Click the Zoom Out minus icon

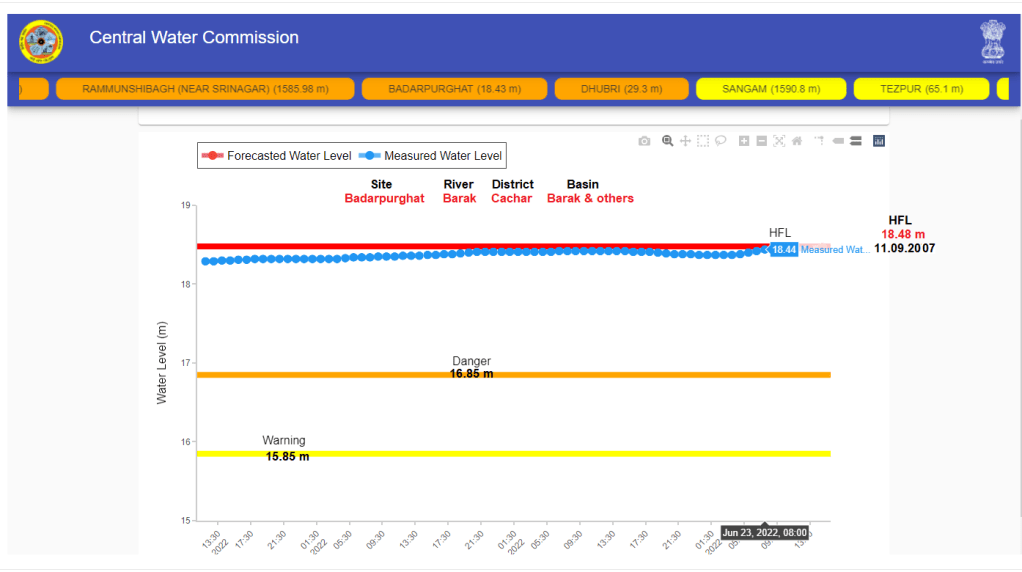click(x=761, y=141)
